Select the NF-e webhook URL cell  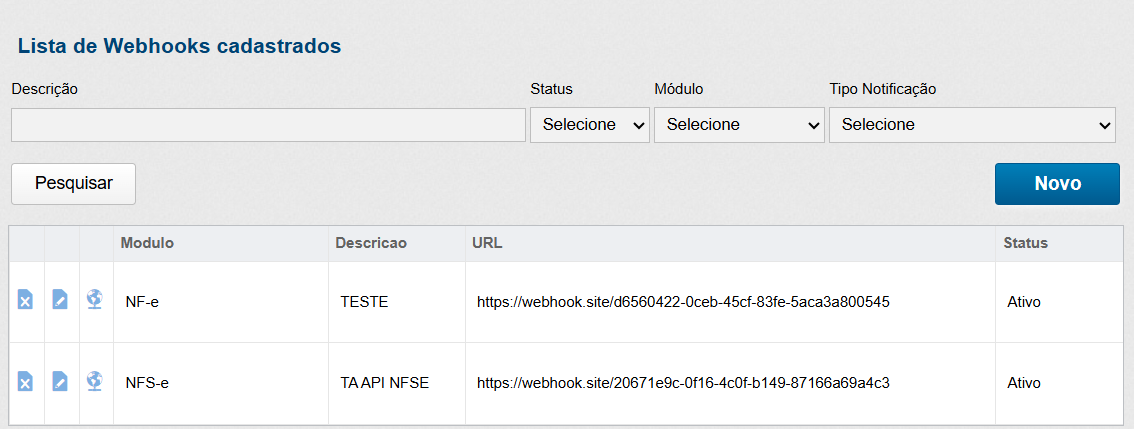tap(683, 301)
